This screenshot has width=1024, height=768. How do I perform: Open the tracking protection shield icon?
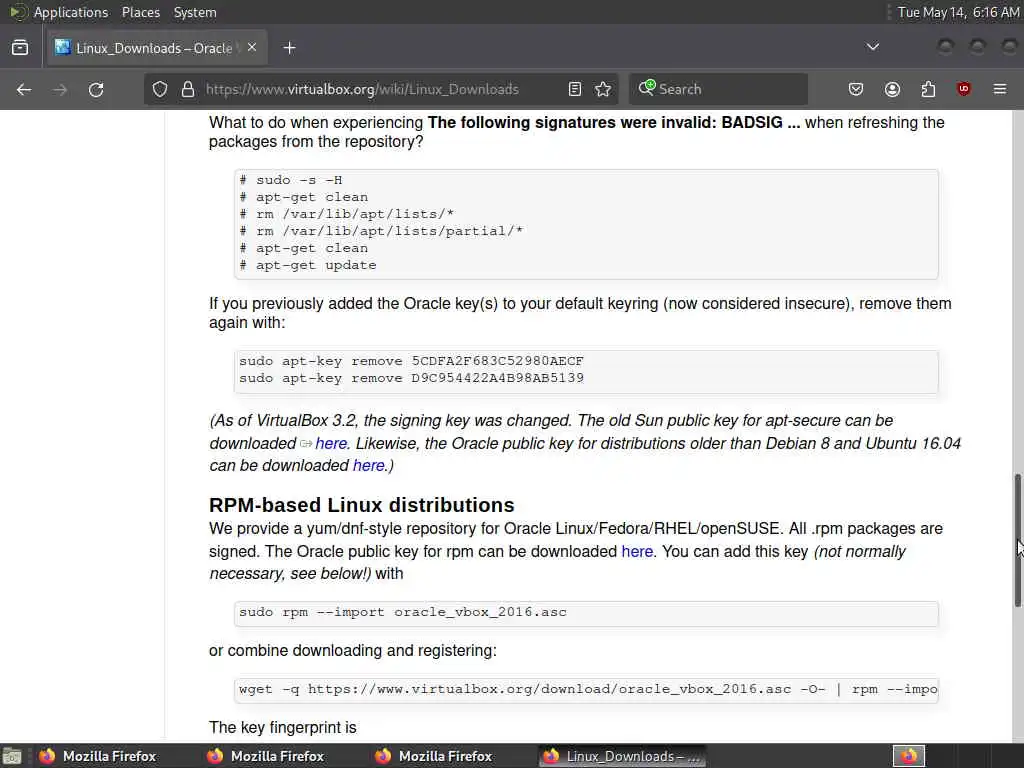pos(160,89)
